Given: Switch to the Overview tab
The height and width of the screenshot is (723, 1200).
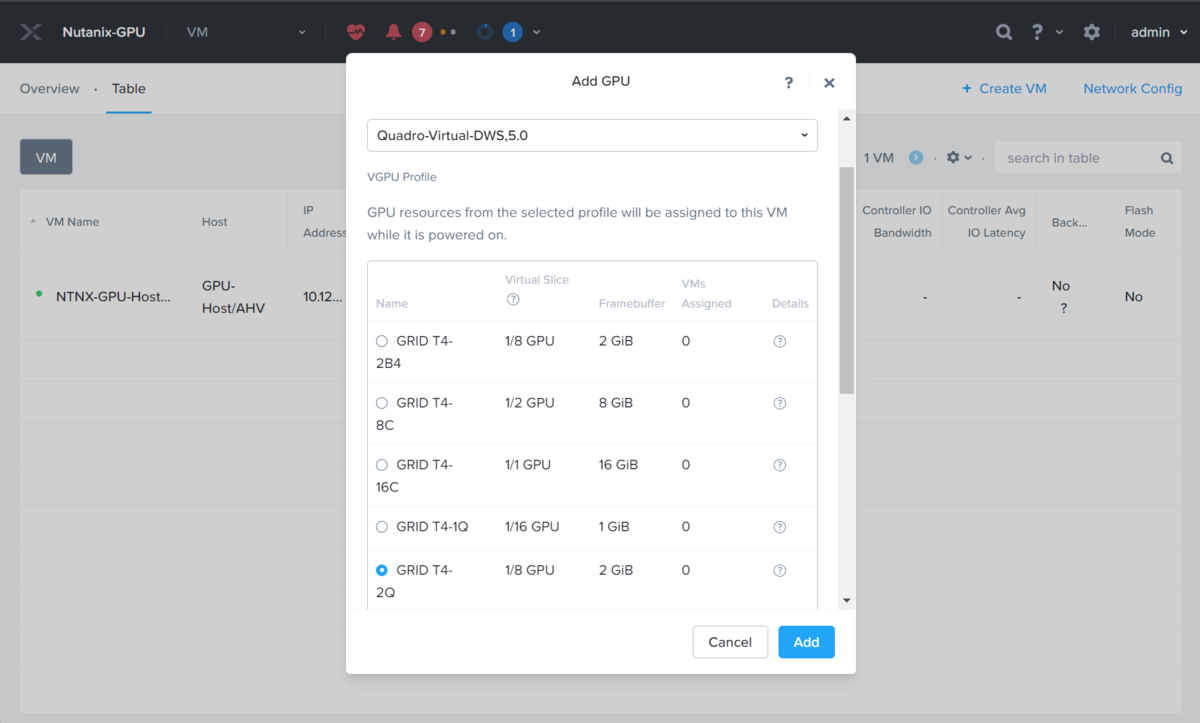Looking at the screenshot, I should (x=50, y=88).
